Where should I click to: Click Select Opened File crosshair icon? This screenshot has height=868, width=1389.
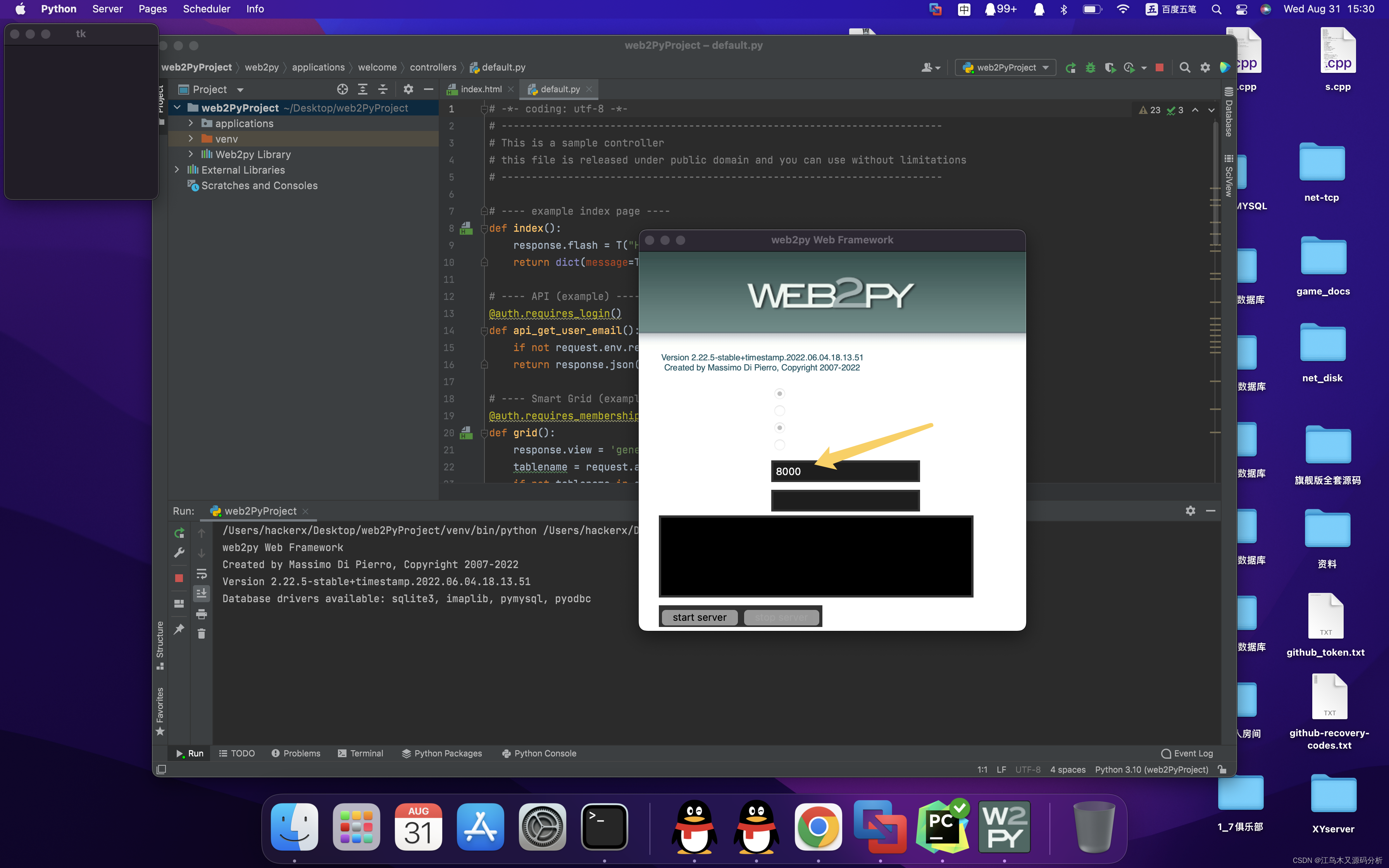[343, 89]
